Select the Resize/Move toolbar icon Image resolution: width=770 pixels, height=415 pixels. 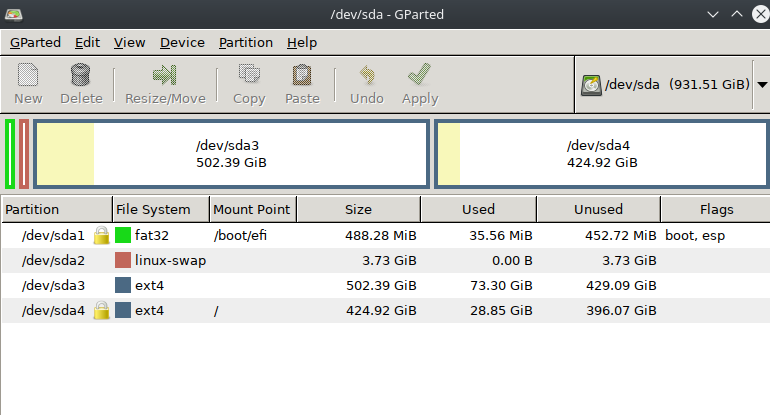point(165,75)
